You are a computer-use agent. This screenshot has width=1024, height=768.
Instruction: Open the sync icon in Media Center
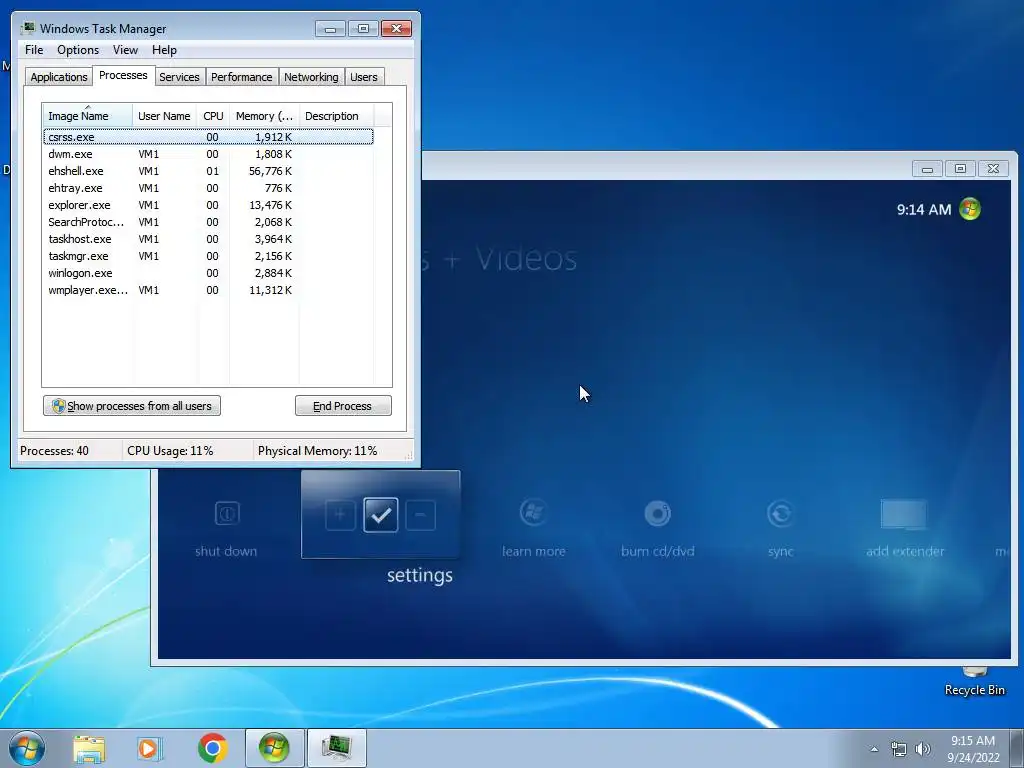click(x=780, y=513)
